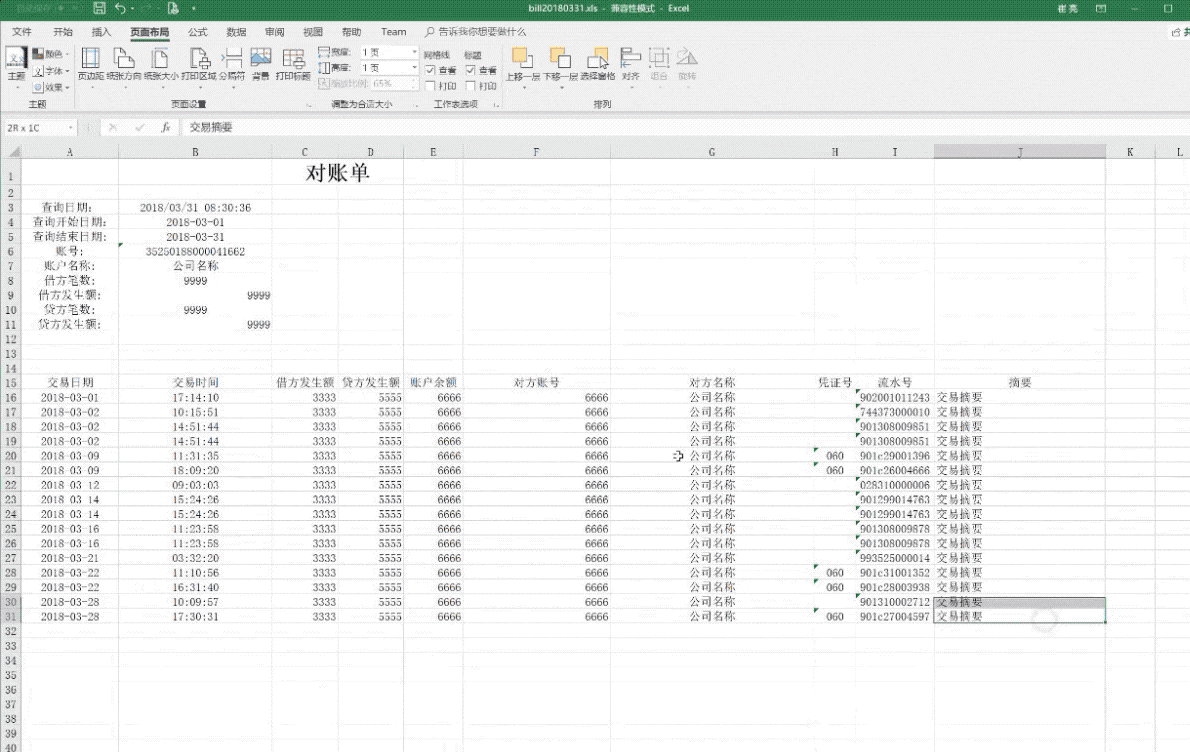The height and width of the screenshot is (752, 1190).
Task: Open the theme Effects (效果) menu
Action: pos(52,87)
